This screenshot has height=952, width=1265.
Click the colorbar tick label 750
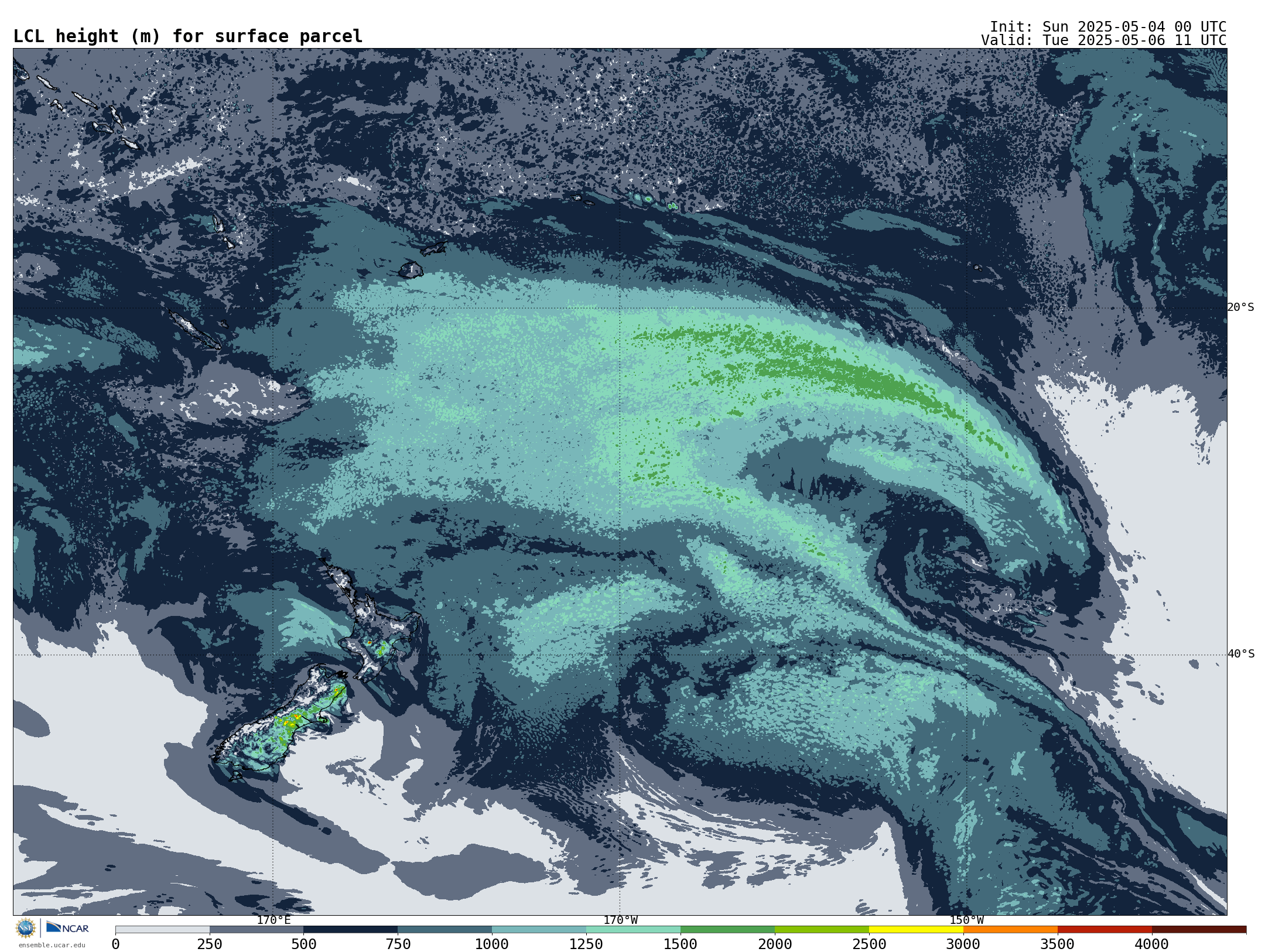398,944
